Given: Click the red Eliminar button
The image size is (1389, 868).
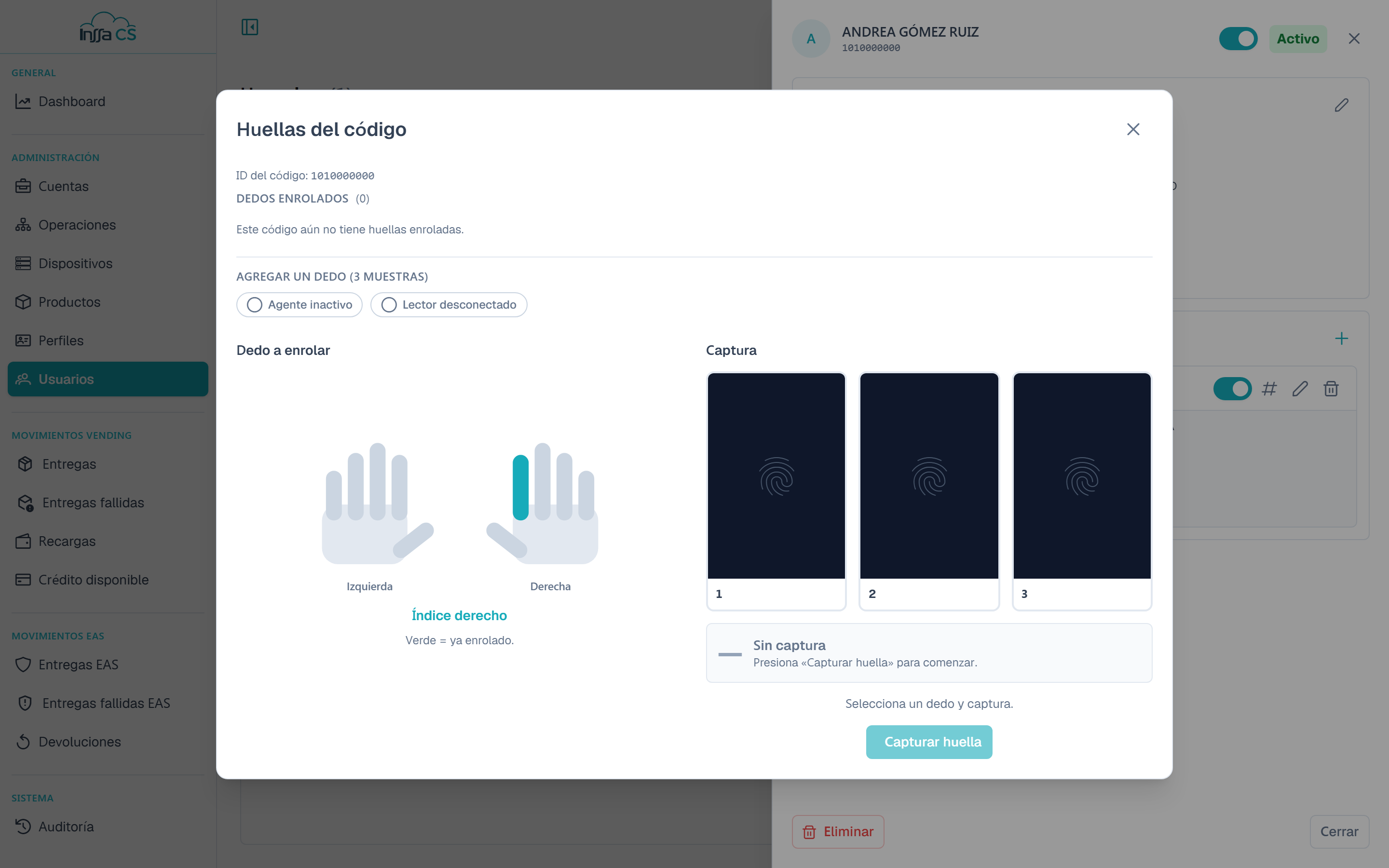Looking at the screenshot, I should 838,831.
